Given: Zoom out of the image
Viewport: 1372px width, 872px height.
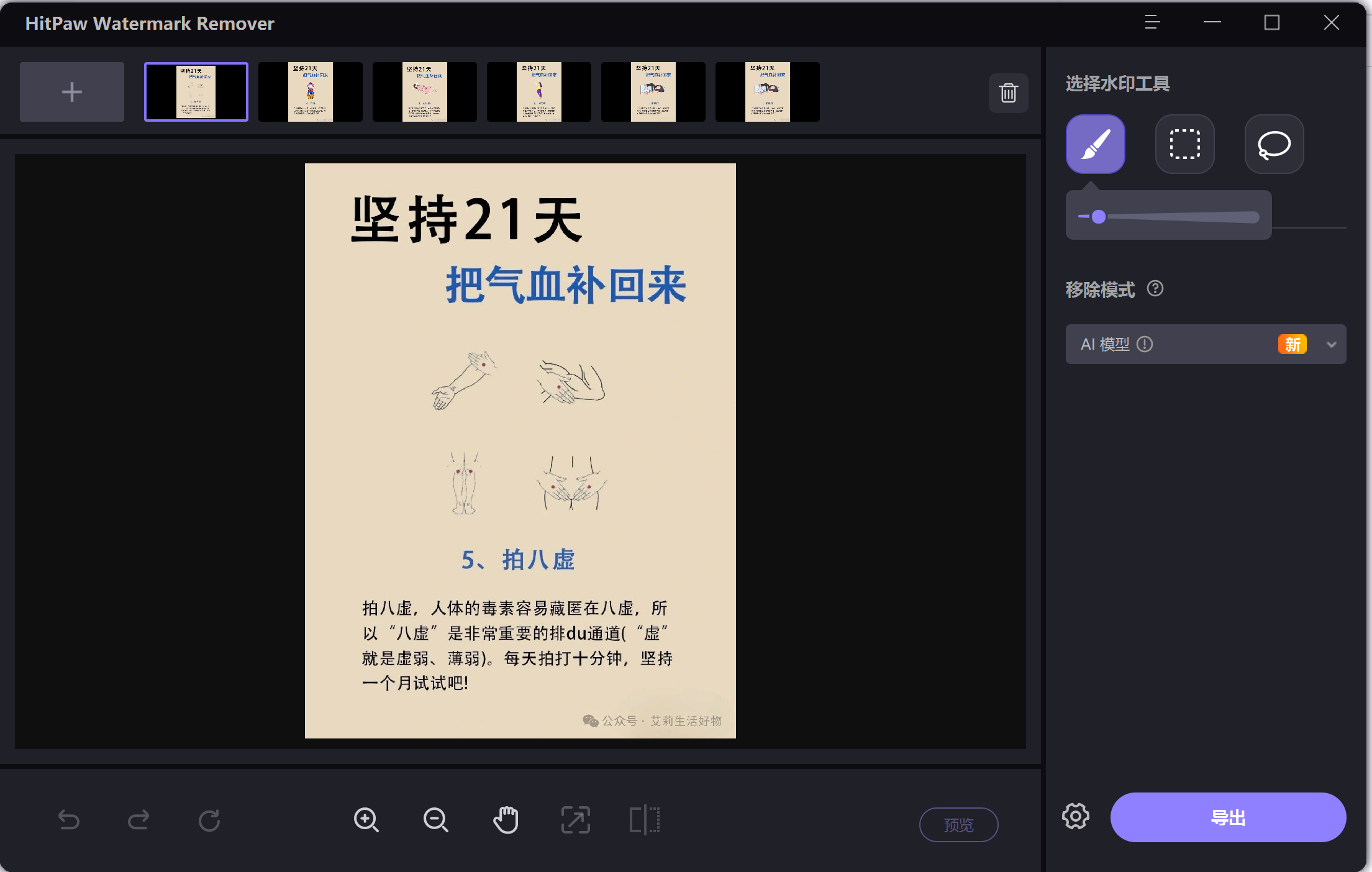Looking at the screenshot, I should 436,819.
